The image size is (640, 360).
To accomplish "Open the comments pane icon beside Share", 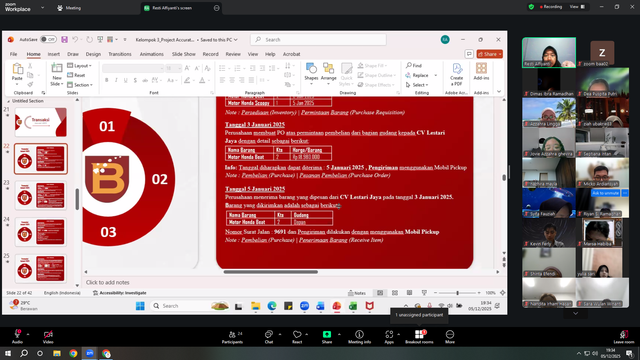I will coord(469,54).
